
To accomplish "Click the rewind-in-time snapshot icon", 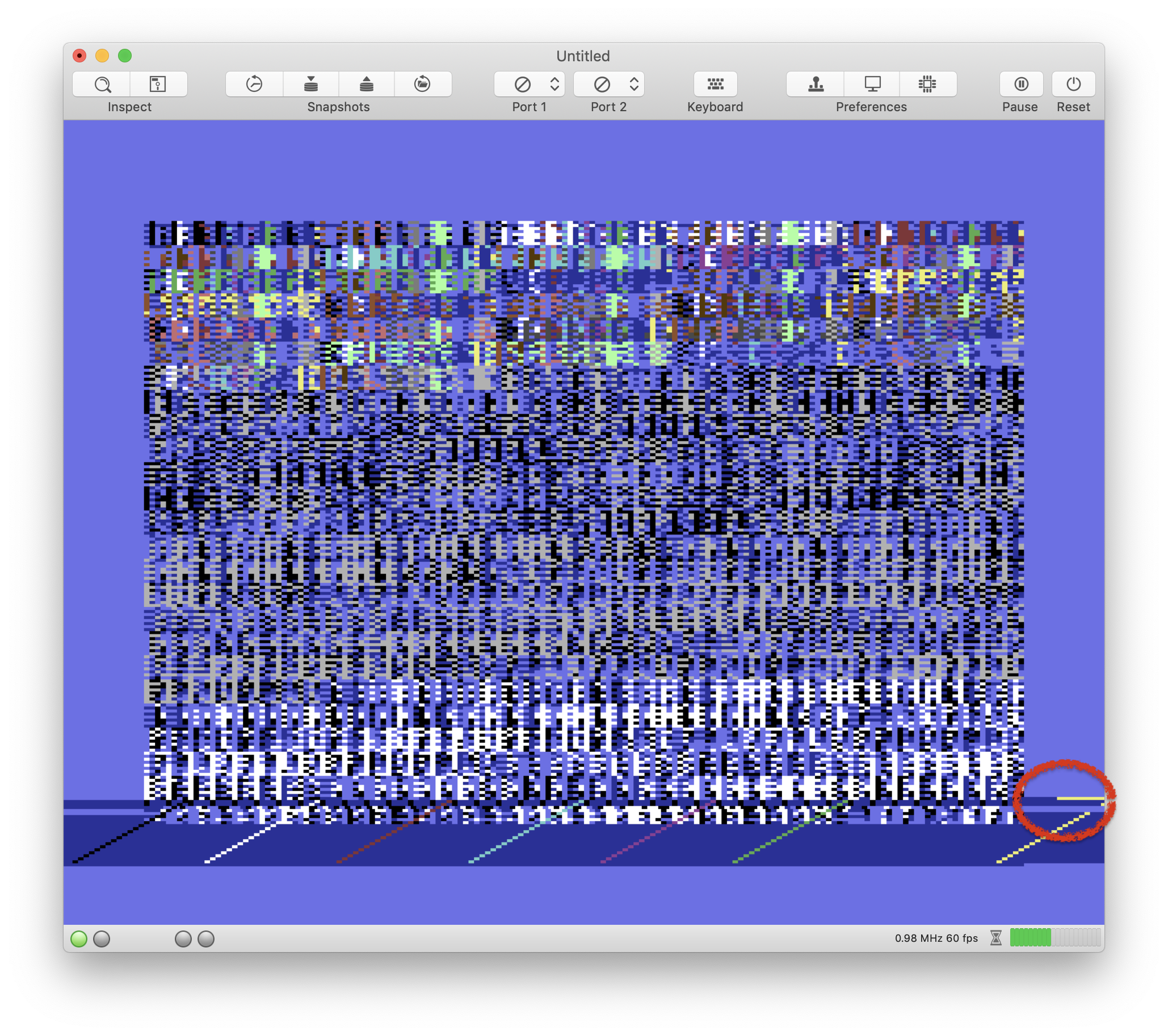I will click(x=254, y=85).
